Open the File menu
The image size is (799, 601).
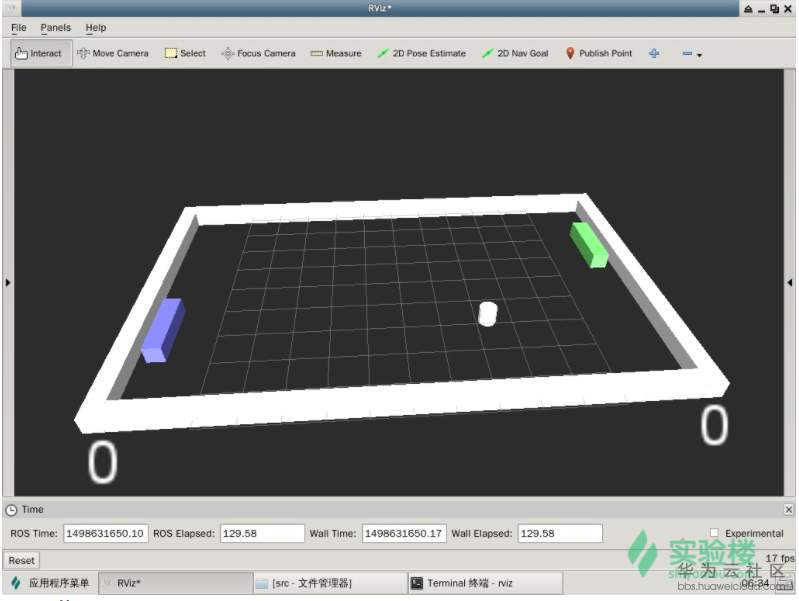18,28
